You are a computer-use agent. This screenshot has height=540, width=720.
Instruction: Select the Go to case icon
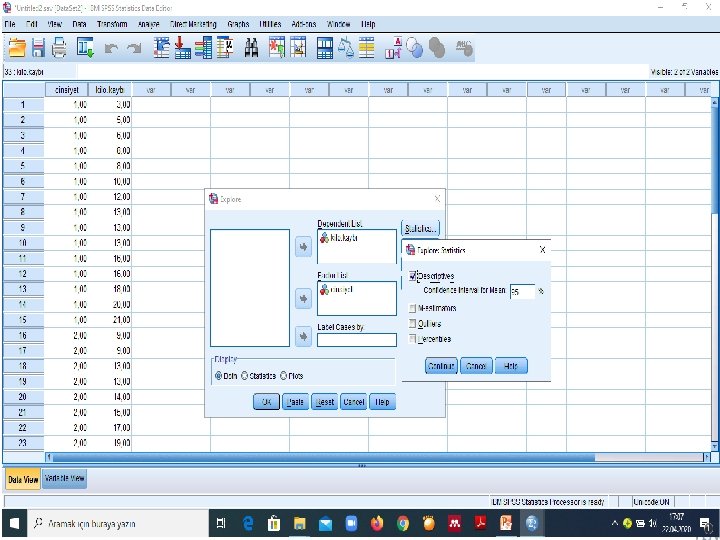click(x=161, y=48)
